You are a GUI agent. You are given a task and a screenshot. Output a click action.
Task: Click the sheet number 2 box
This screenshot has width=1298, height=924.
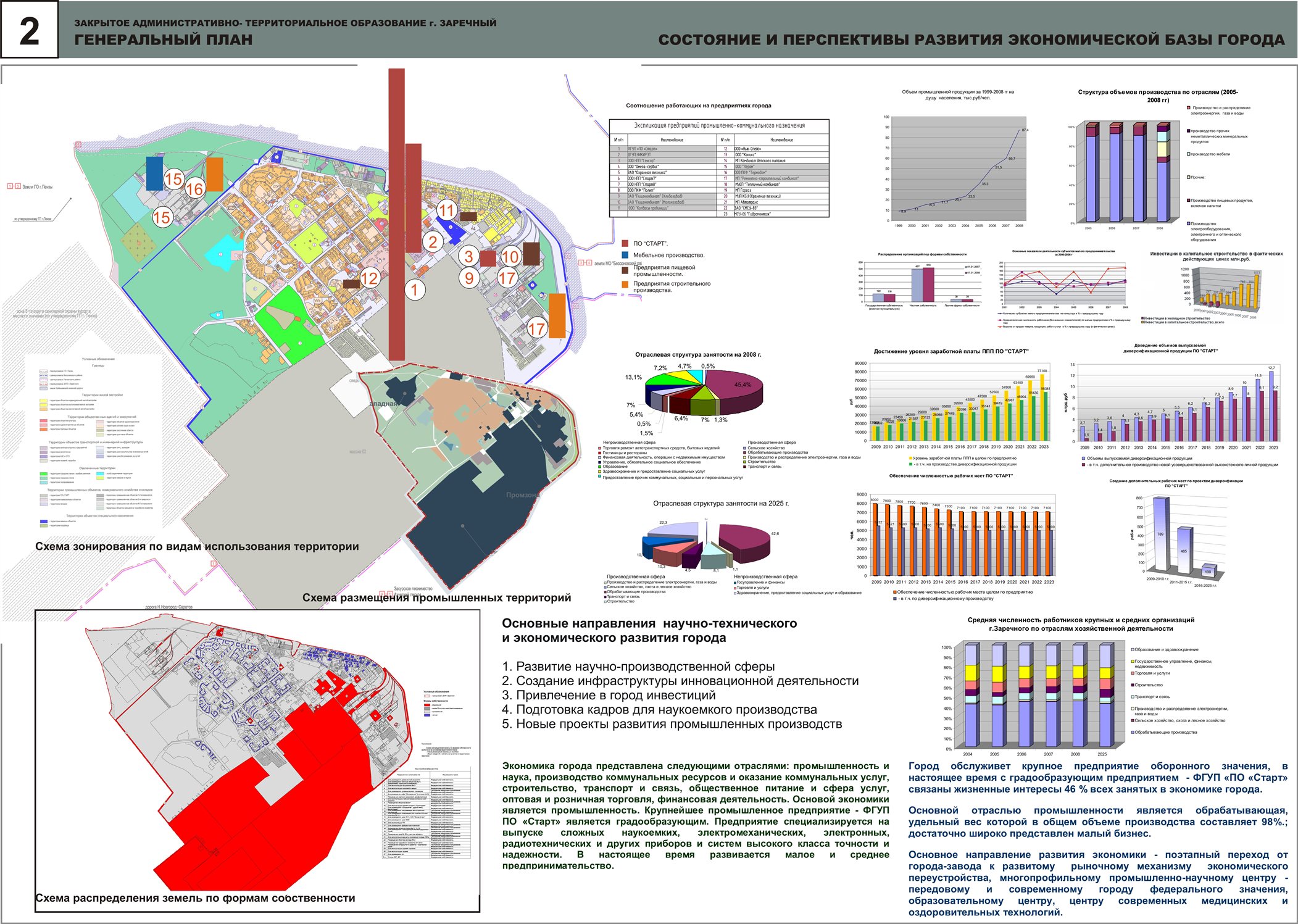click(29, 30)
